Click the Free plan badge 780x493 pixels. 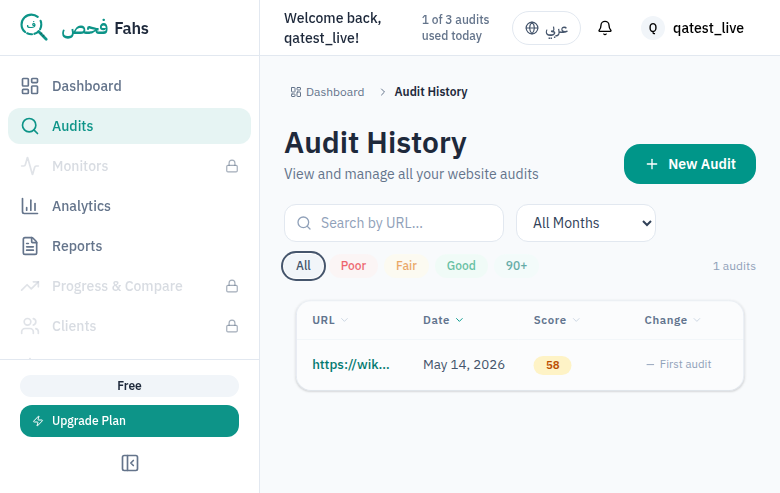(x=129, y=386)
